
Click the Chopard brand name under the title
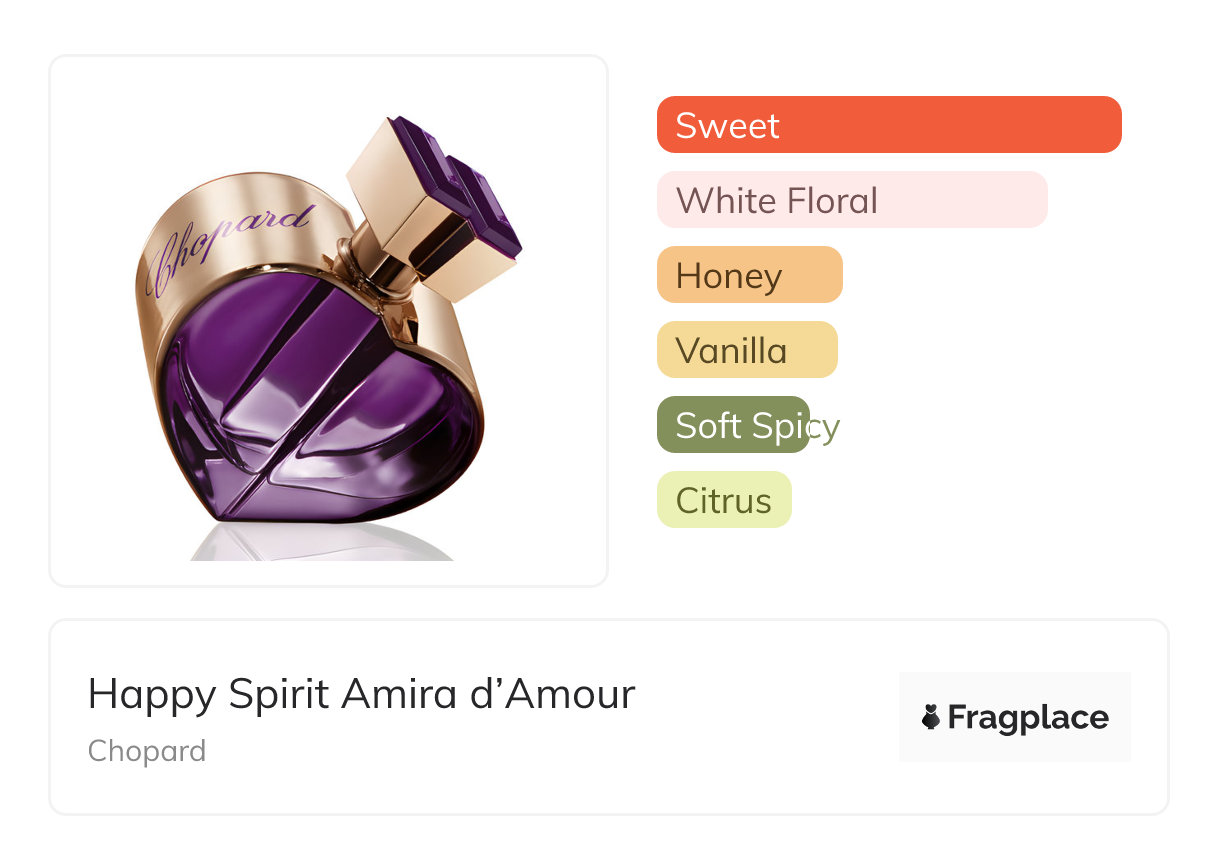point(147,751)
